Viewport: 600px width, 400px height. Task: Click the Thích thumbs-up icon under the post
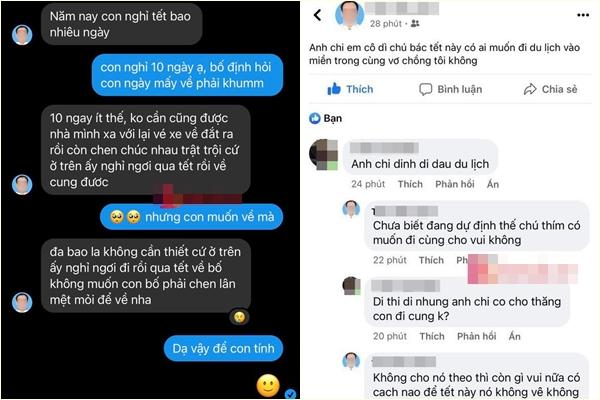point(334,89)
